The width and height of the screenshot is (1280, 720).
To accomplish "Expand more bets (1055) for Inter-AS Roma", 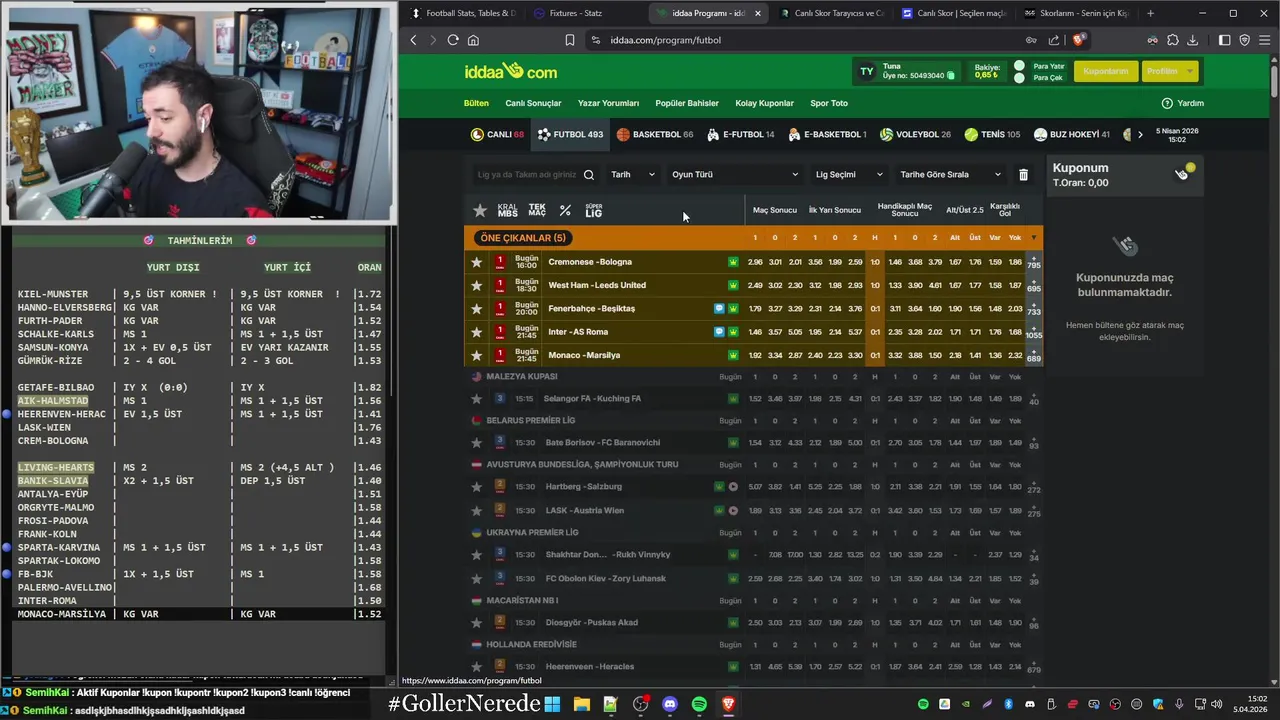I will 1034,333.
